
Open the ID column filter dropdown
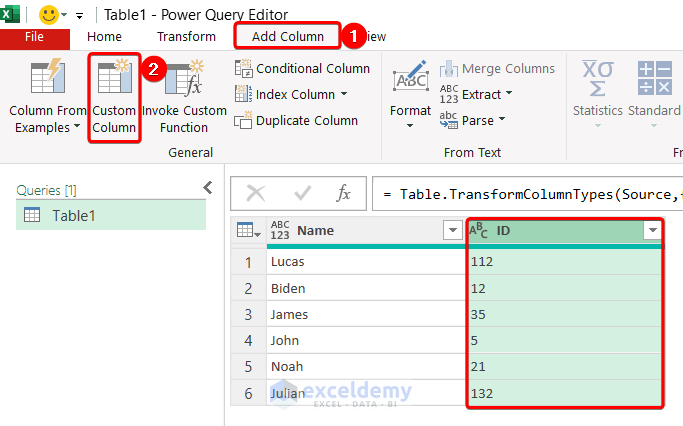(x=653, y=231)
